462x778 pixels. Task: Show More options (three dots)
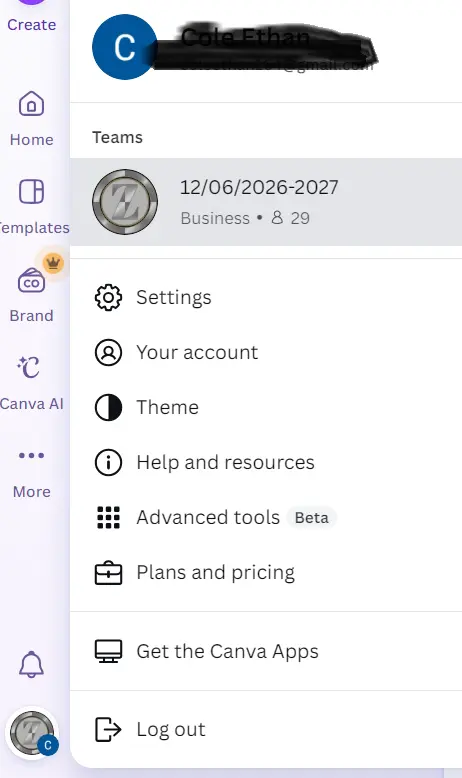[x=31, y=470]
